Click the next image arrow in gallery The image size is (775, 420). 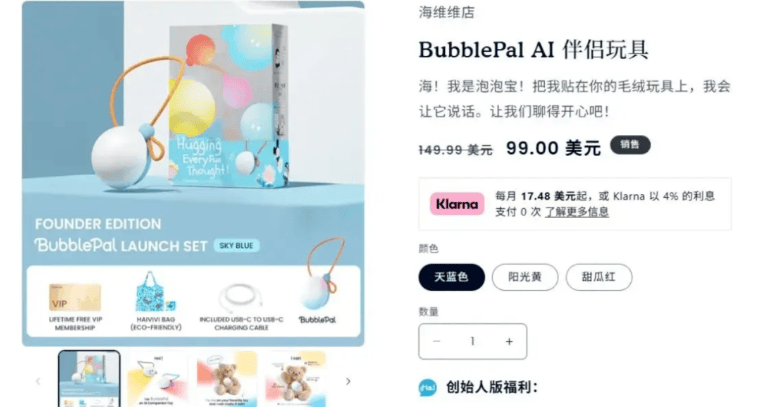point(348,381)
